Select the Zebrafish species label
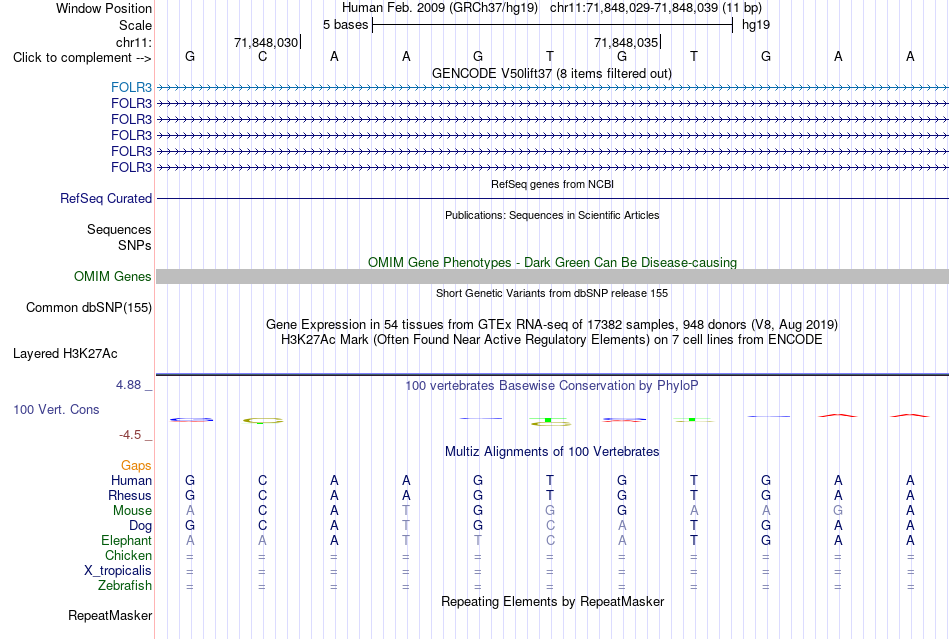 click(125, 586)
